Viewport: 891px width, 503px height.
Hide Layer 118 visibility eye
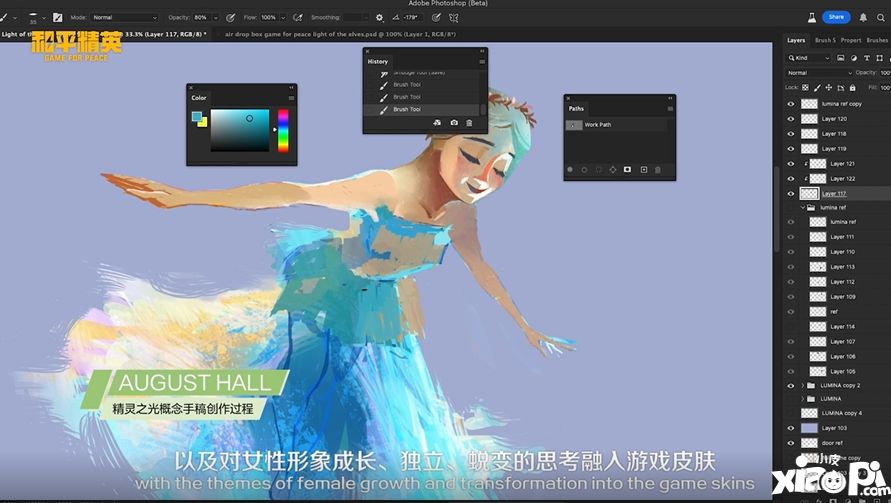[x=790, y=134]
